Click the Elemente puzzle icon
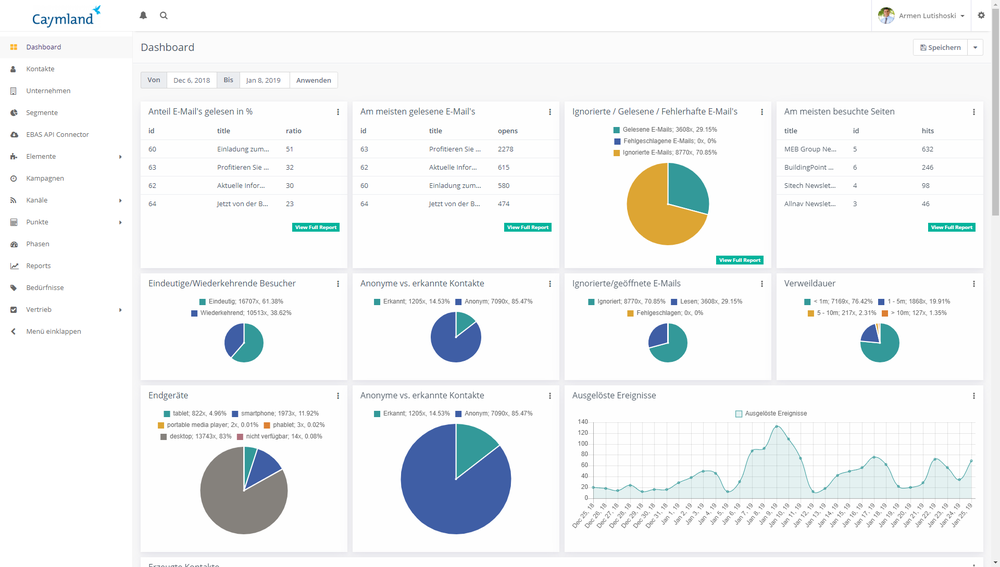 point(13,156)
